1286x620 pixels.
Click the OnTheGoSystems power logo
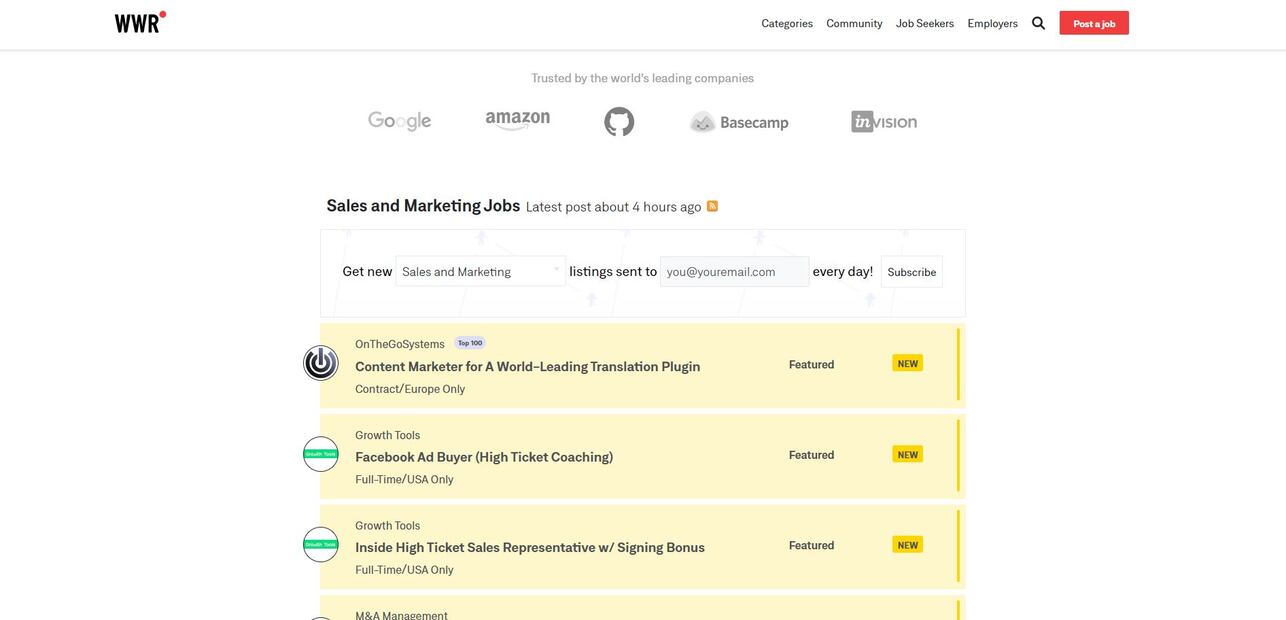pyautogui.click(x=321, y=363)
